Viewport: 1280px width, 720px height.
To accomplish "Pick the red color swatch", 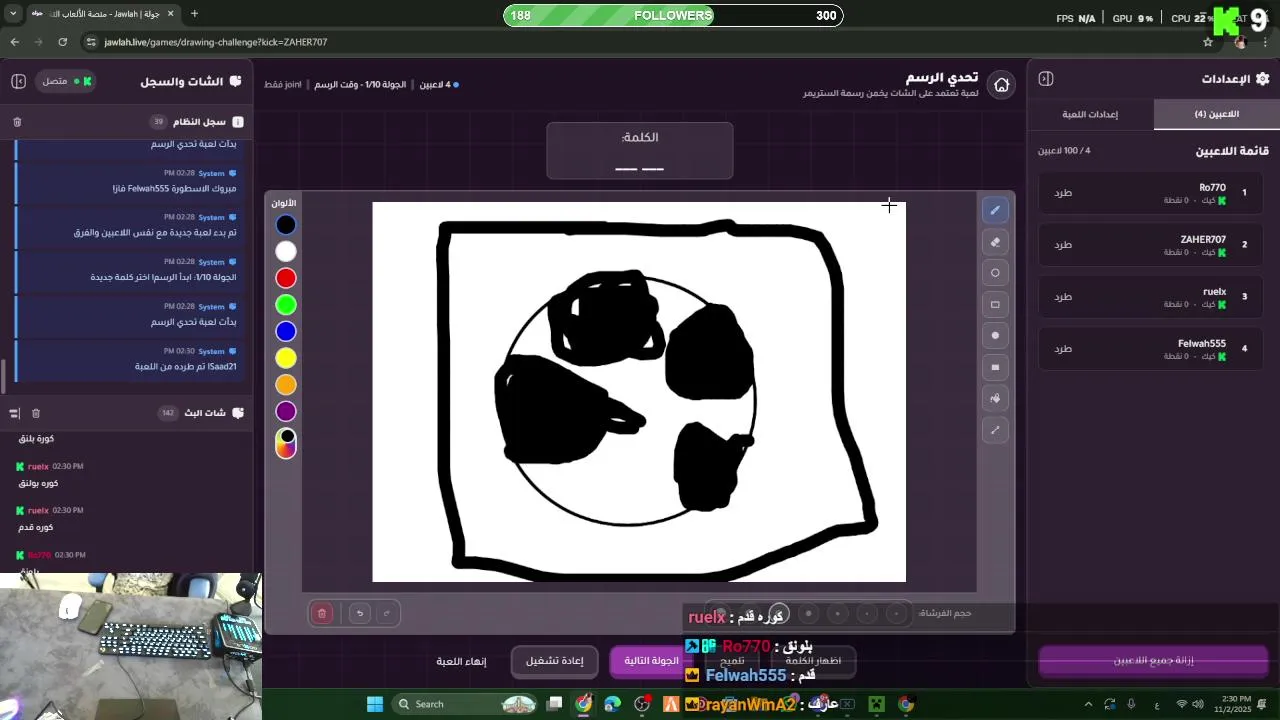I will pyautogui.click(x=286, y=278).
